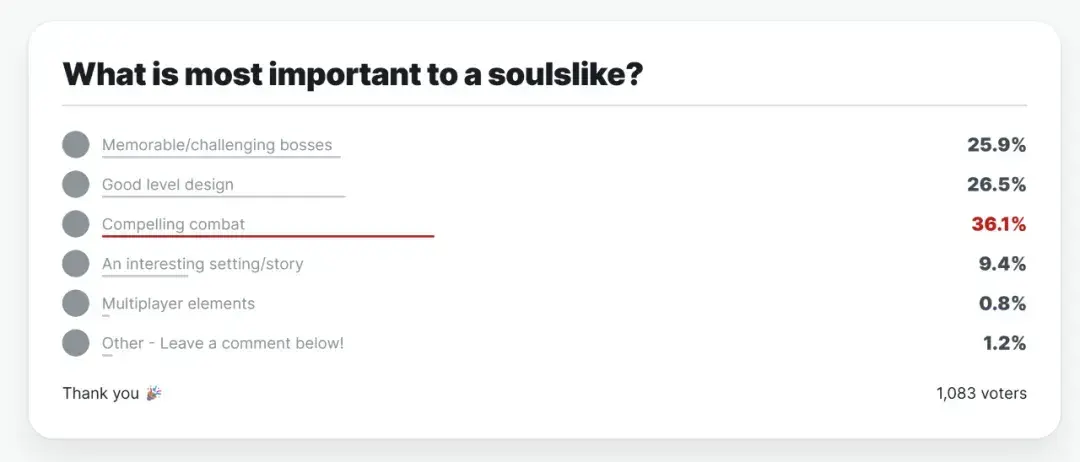Click the Multiplayer elements option text
The image size is (1080, 462).
(178, 304)
